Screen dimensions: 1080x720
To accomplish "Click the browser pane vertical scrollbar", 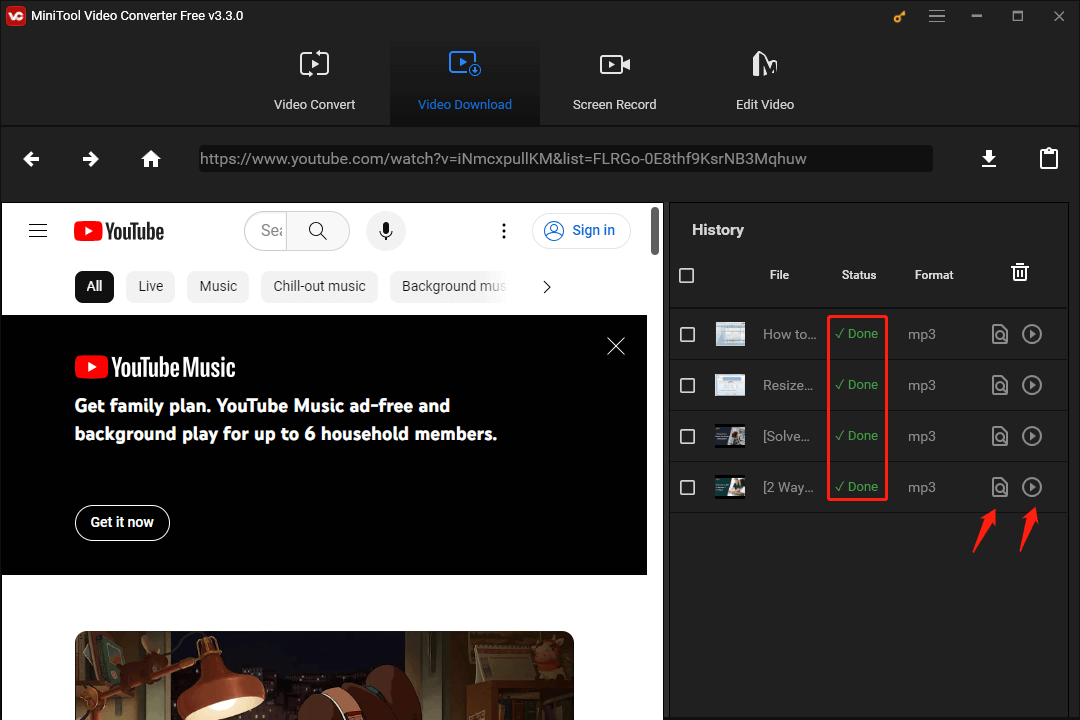I will point(654,231).
